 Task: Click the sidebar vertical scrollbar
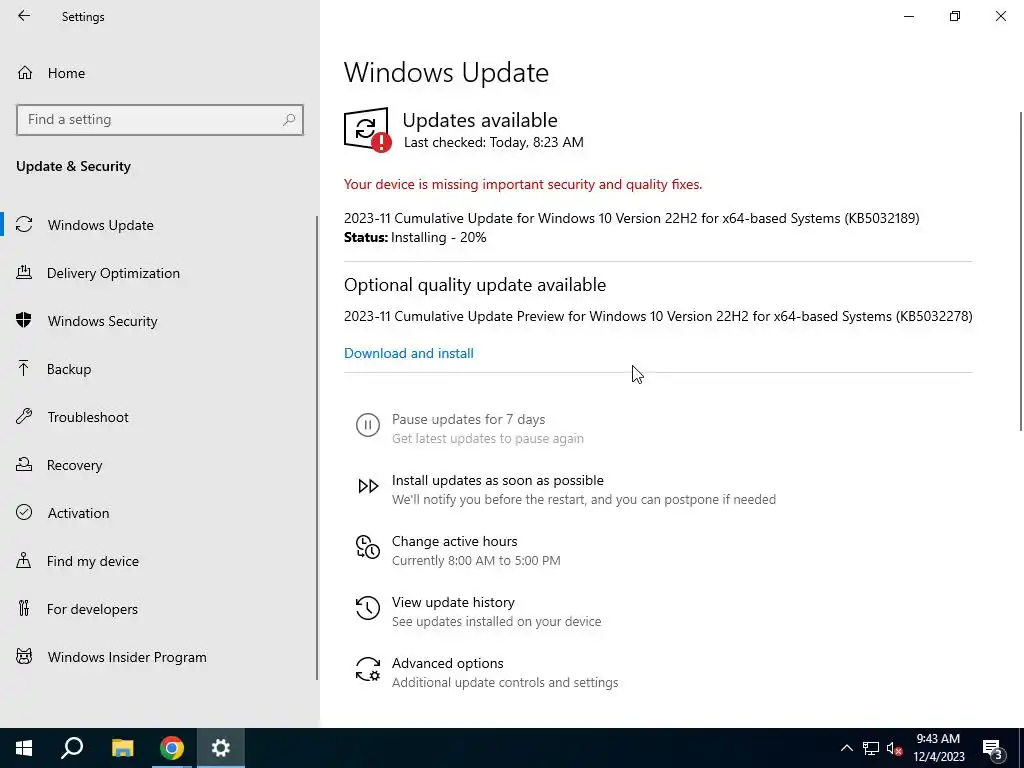(x=317, y=448)
